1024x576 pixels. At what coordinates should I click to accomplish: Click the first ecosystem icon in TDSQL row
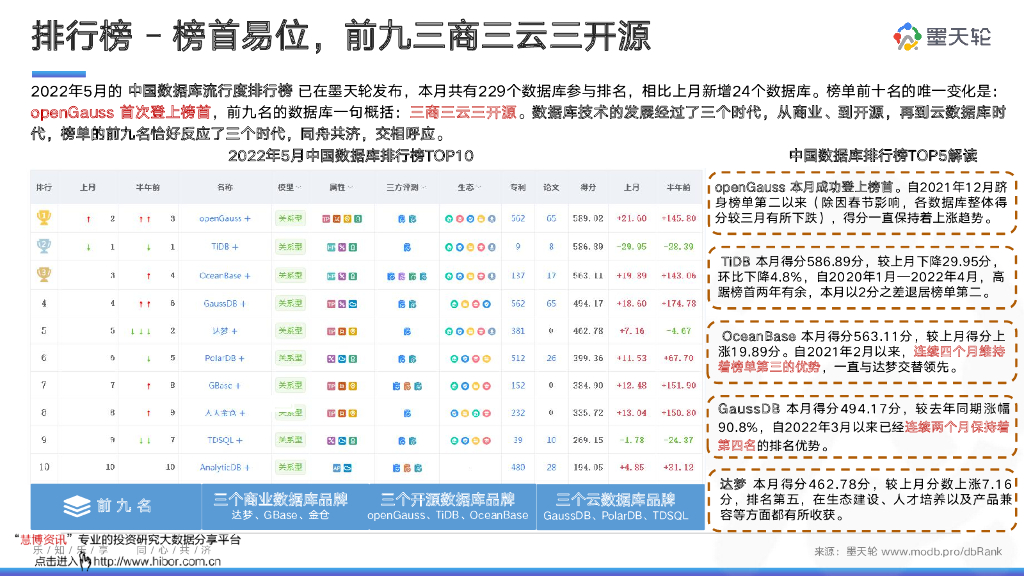454,441
